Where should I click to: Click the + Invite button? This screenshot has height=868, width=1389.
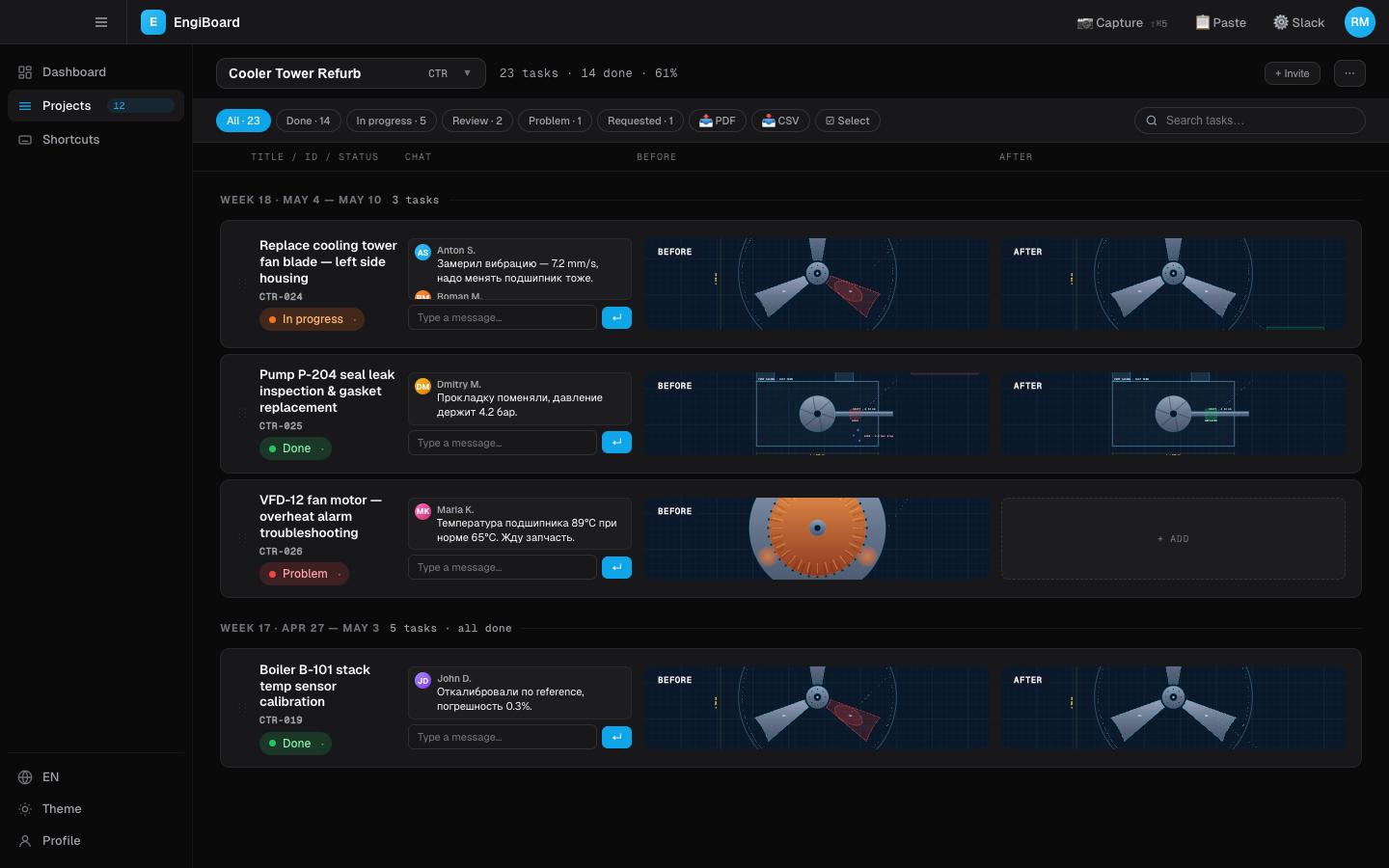[x=1292, y=73]
